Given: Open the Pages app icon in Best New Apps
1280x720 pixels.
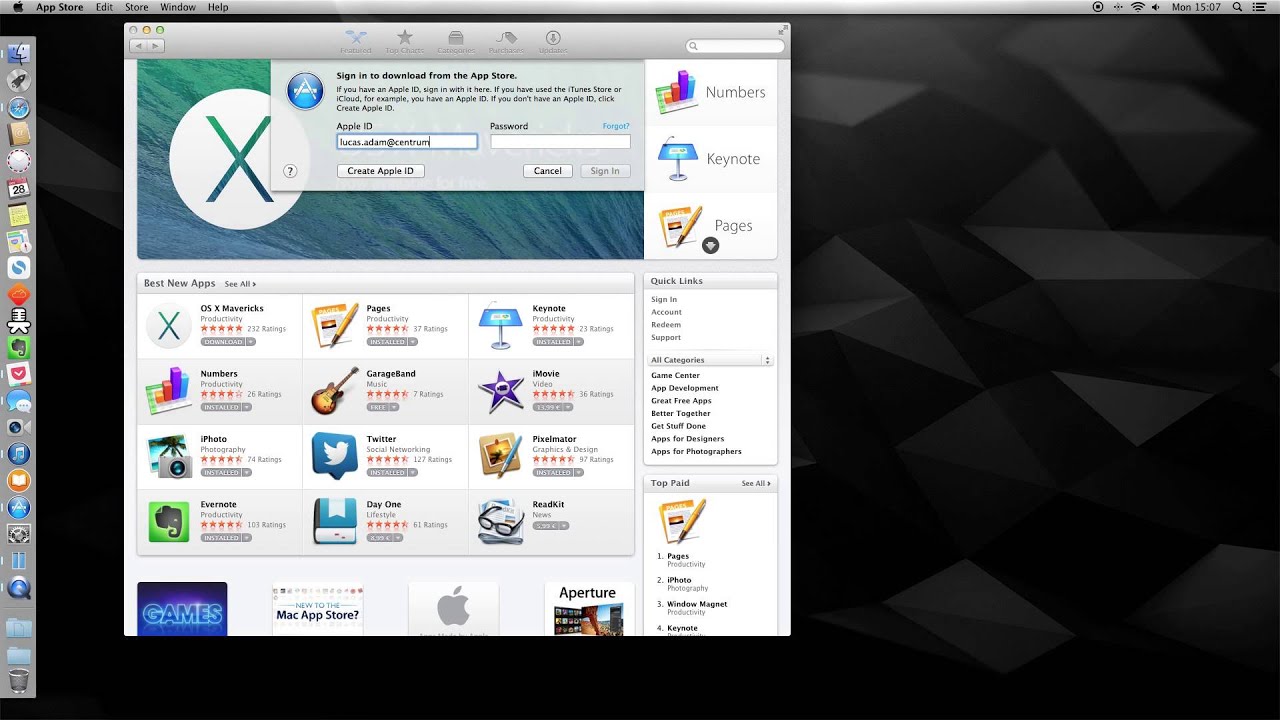Looking at the screenshot, I should [x=335, y=326].
